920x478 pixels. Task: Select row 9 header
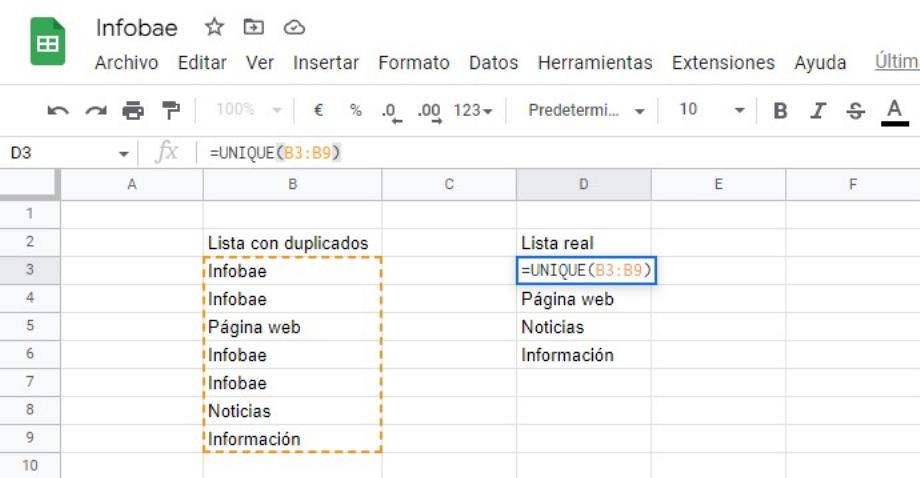29,438
